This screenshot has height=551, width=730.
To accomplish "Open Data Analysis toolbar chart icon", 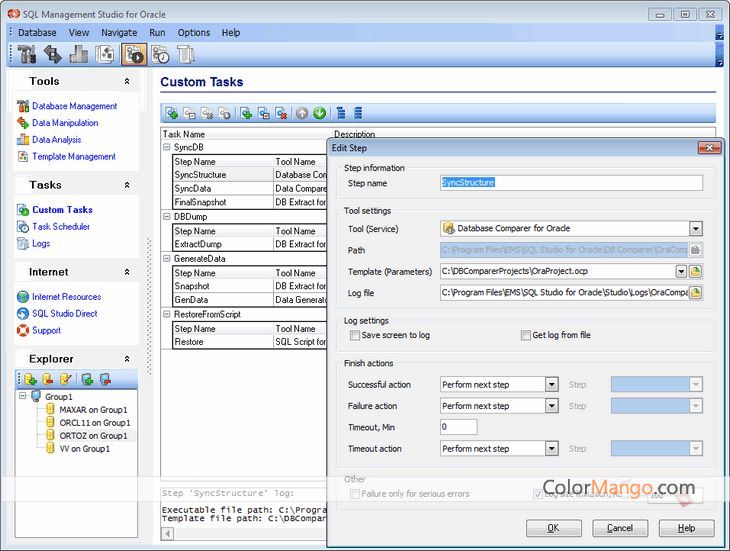I will click(79, 54).
